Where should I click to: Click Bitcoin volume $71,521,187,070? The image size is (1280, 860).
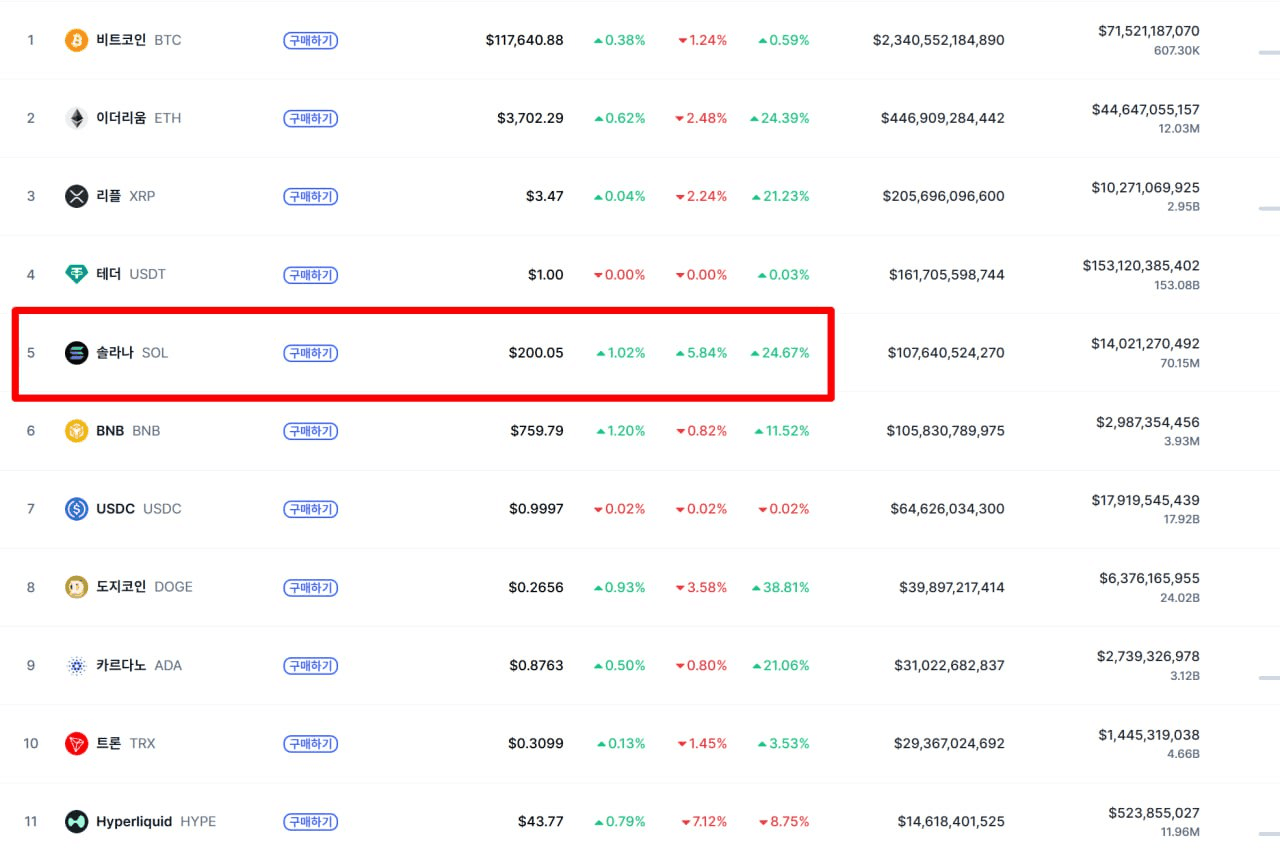pos(1149,31)
